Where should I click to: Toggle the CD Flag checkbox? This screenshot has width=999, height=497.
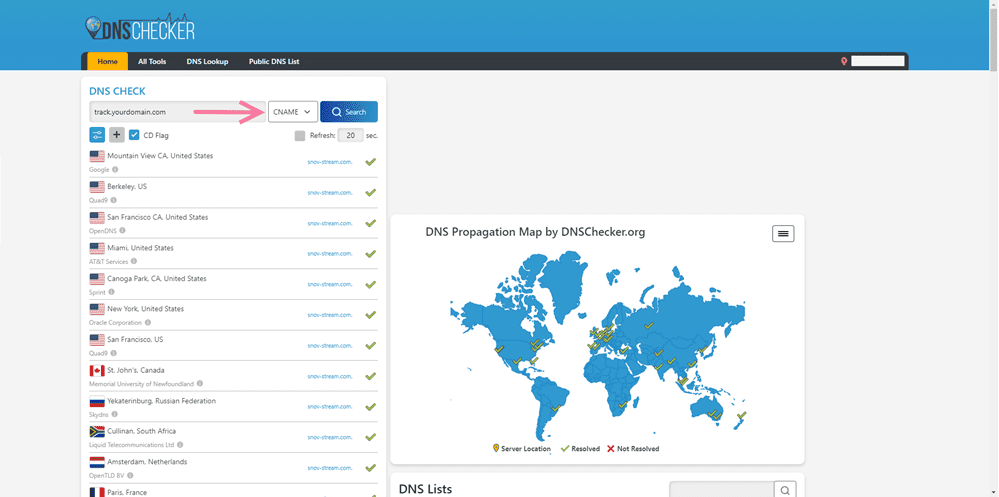pyautogui.click(x=134, y=135)
